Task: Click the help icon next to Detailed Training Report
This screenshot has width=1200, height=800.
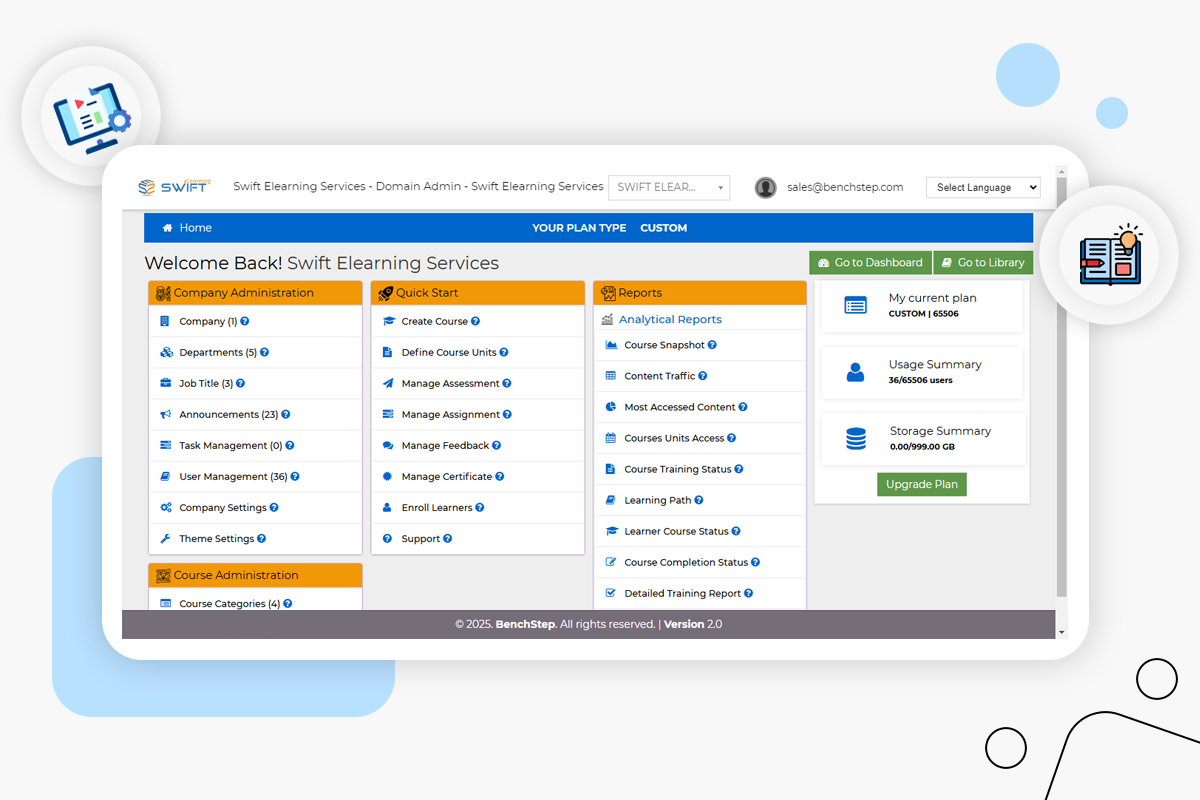Action: point(749,594)
